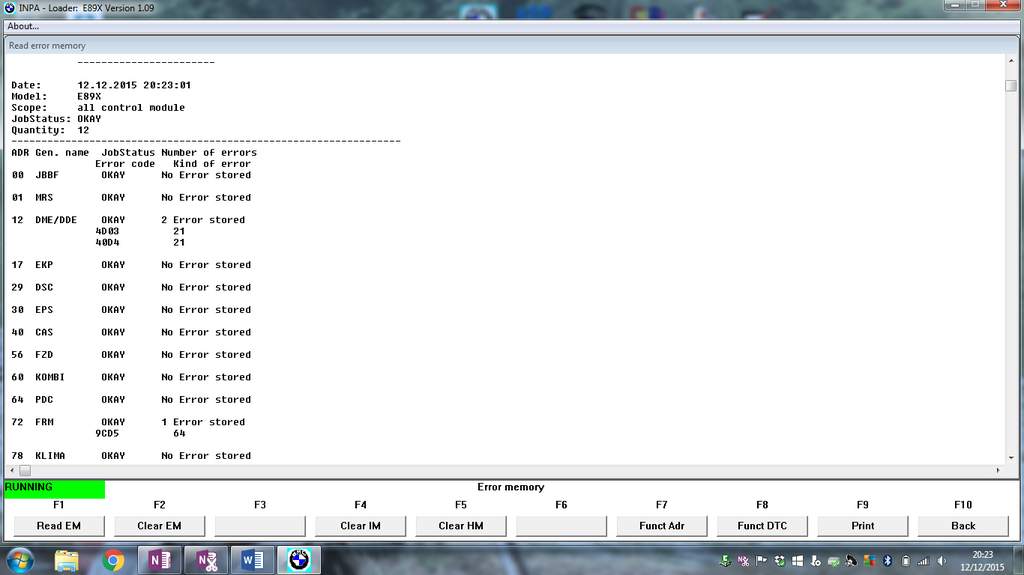The image size is (1024, 575).
Task: Click the Clear EM button
Action: coord(159,526)
